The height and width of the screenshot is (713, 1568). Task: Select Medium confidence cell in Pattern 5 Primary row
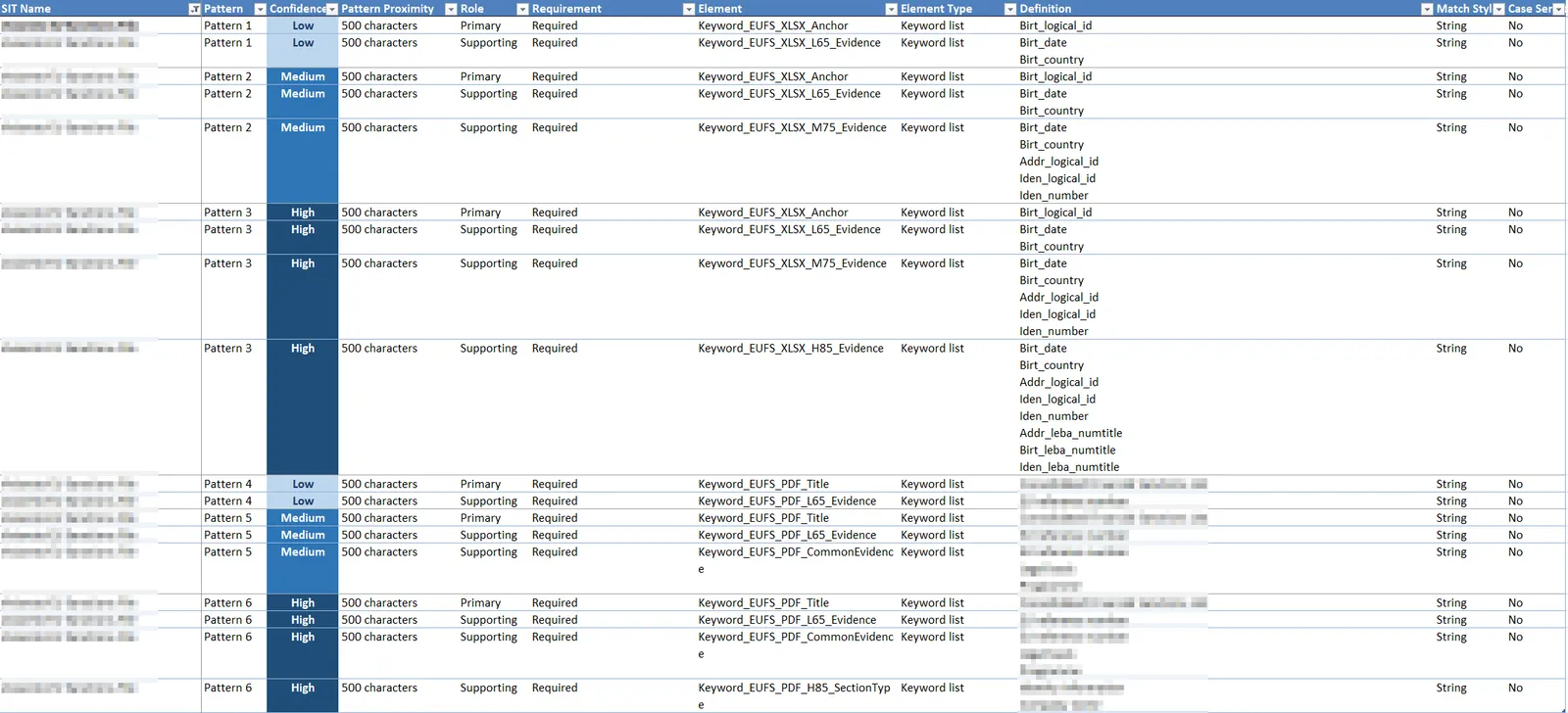tap(303, 518)
